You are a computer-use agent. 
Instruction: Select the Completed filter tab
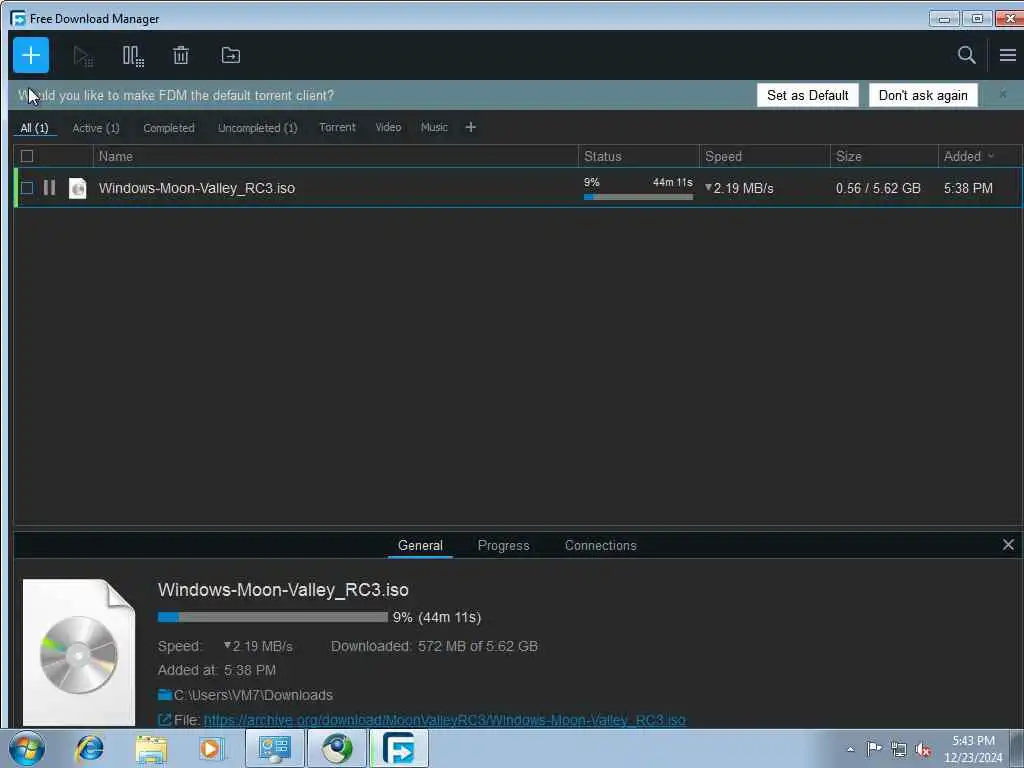(168, 128)
